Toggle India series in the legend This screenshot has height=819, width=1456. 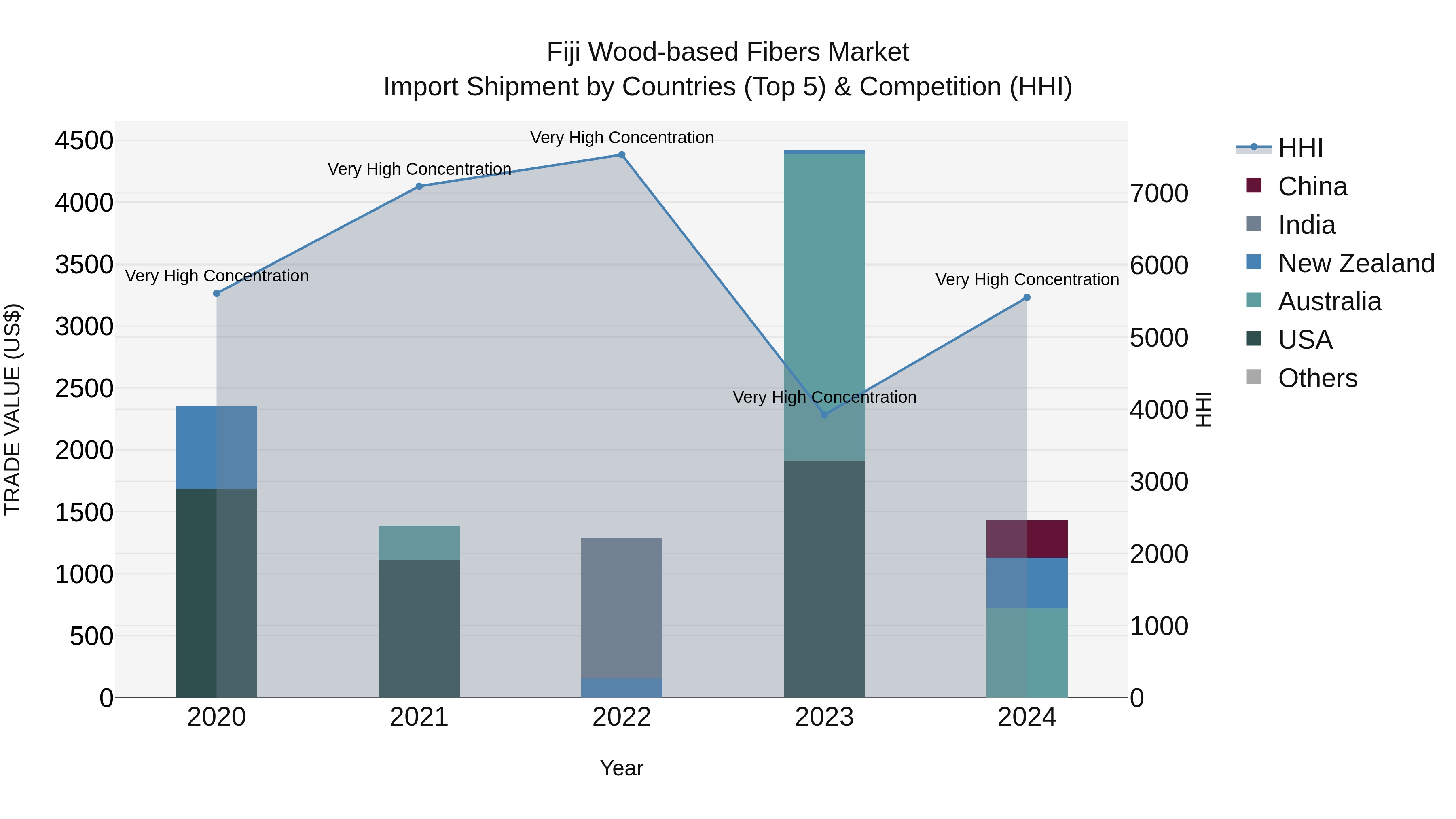coord(1291,225)
